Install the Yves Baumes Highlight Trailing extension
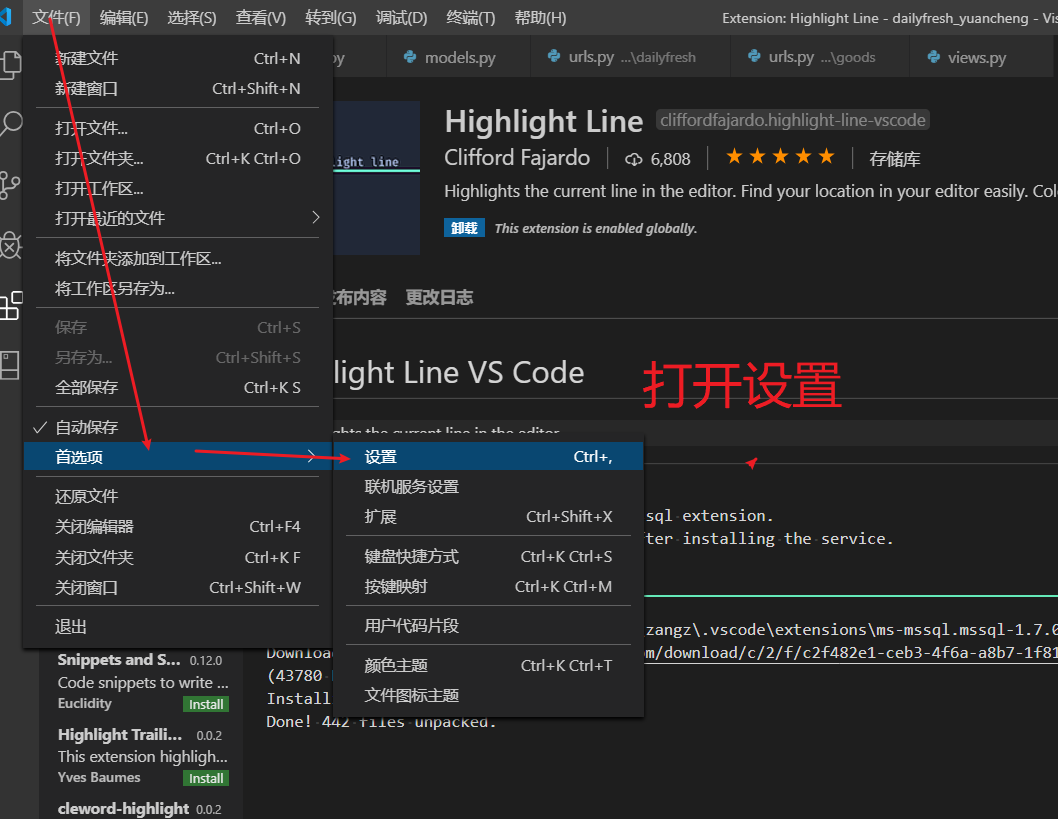This screenshot has height=819, width=1058. [x=206, y=779]
